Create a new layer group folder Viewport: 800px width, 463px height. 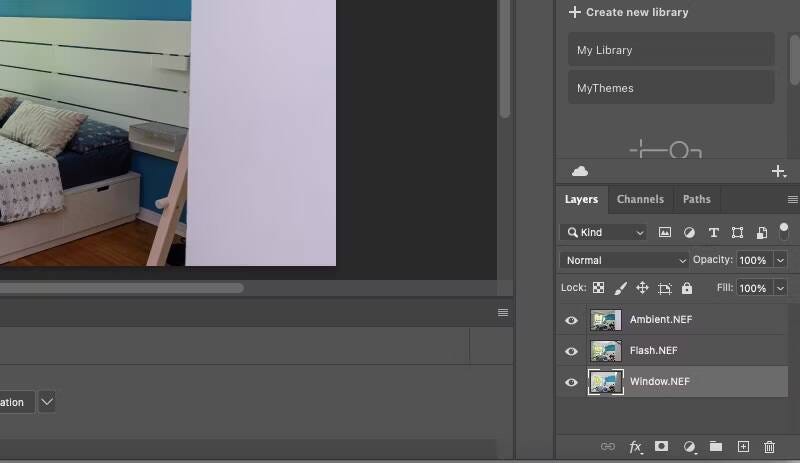(x=716, y=447)
